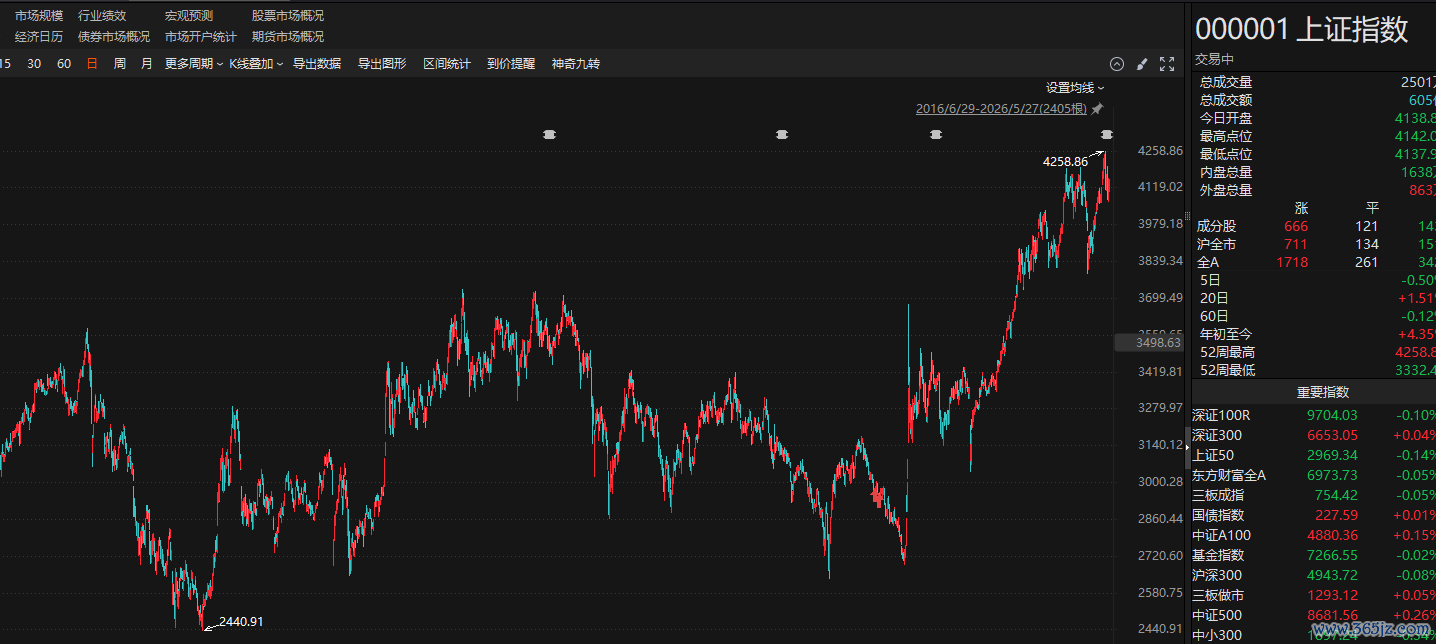Switch to the 15-minute period
The height and width of the screenshot is (644, 1436).
click(6, 64)
